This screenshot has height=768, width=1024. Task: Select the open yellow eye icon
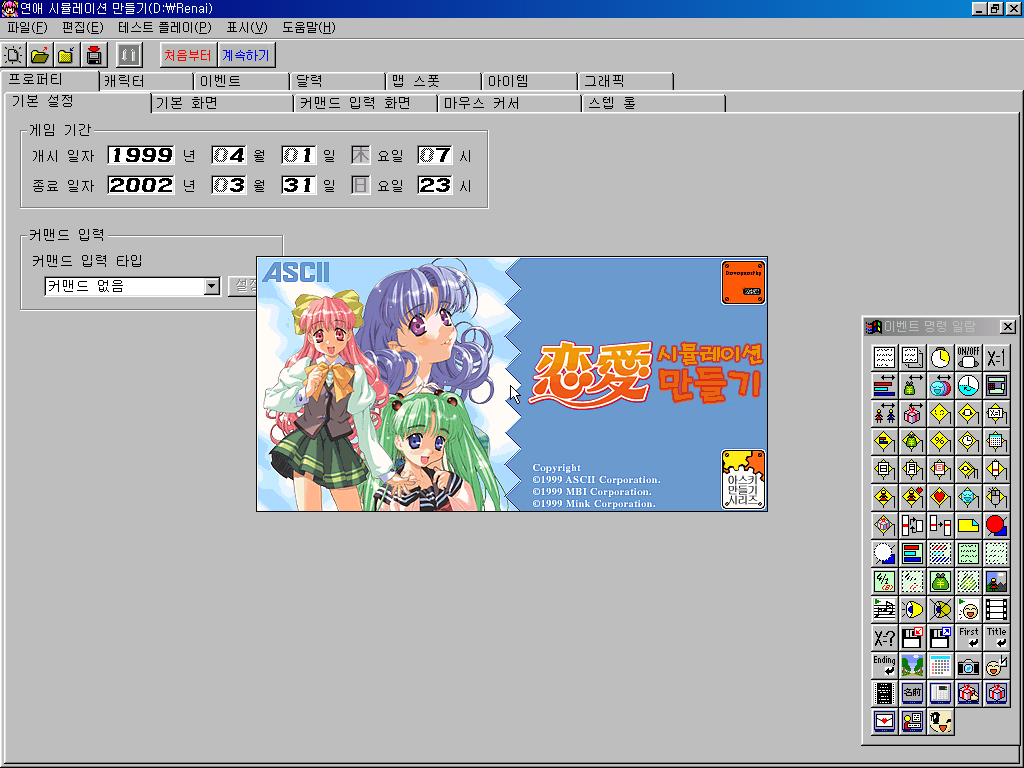[x=912, y=609]
